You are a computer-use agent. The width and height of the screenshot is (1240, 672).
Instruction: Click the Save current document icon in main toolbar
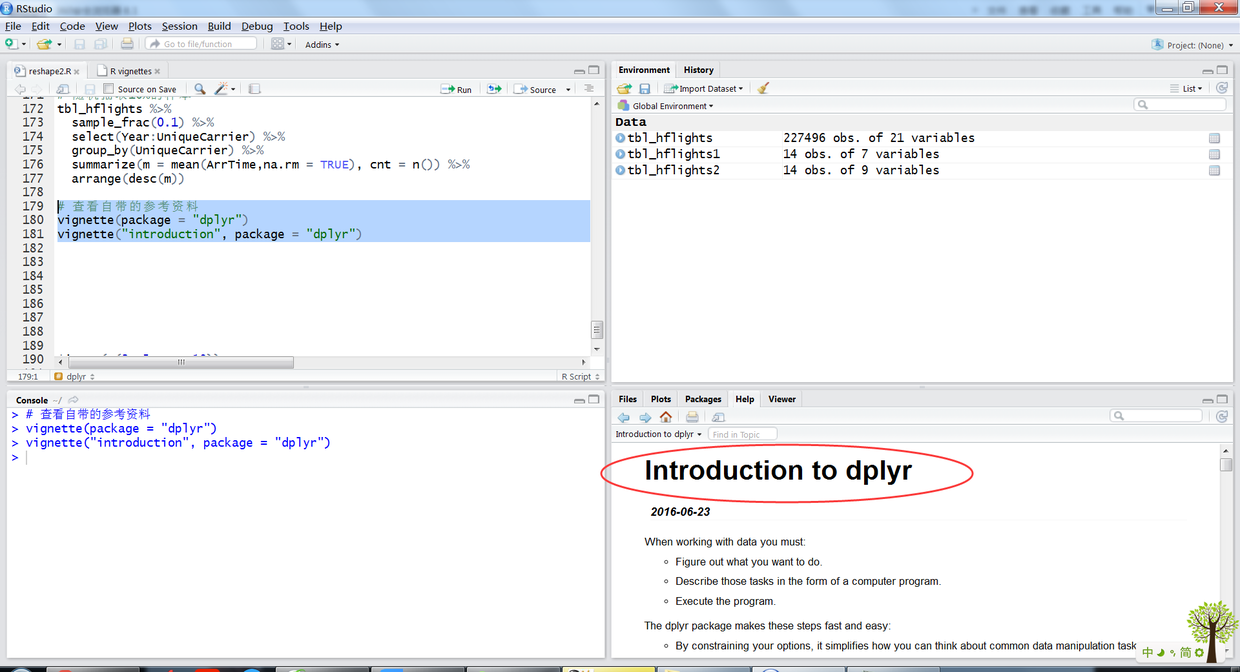[x=80, y=44]
